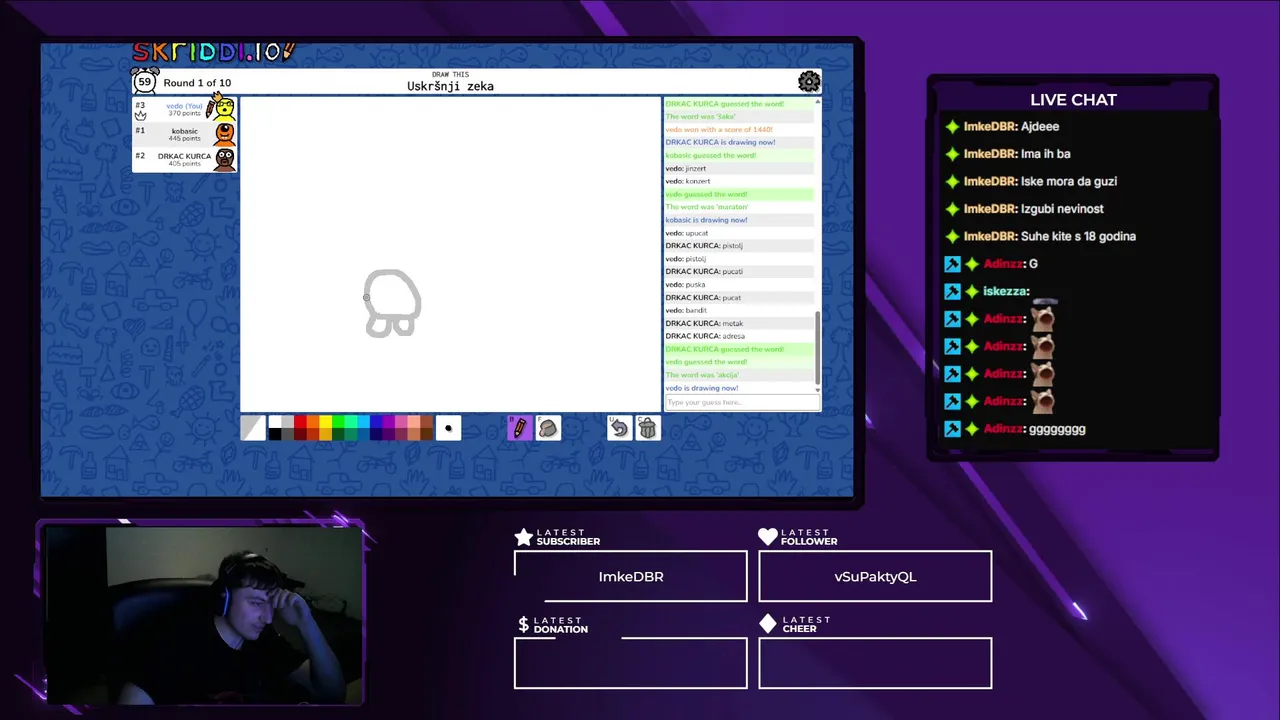The width and height of the screenshot is (1280, 720).
Task: Click the blue badge next to iskezza
Action: click(x=952, y=291)
